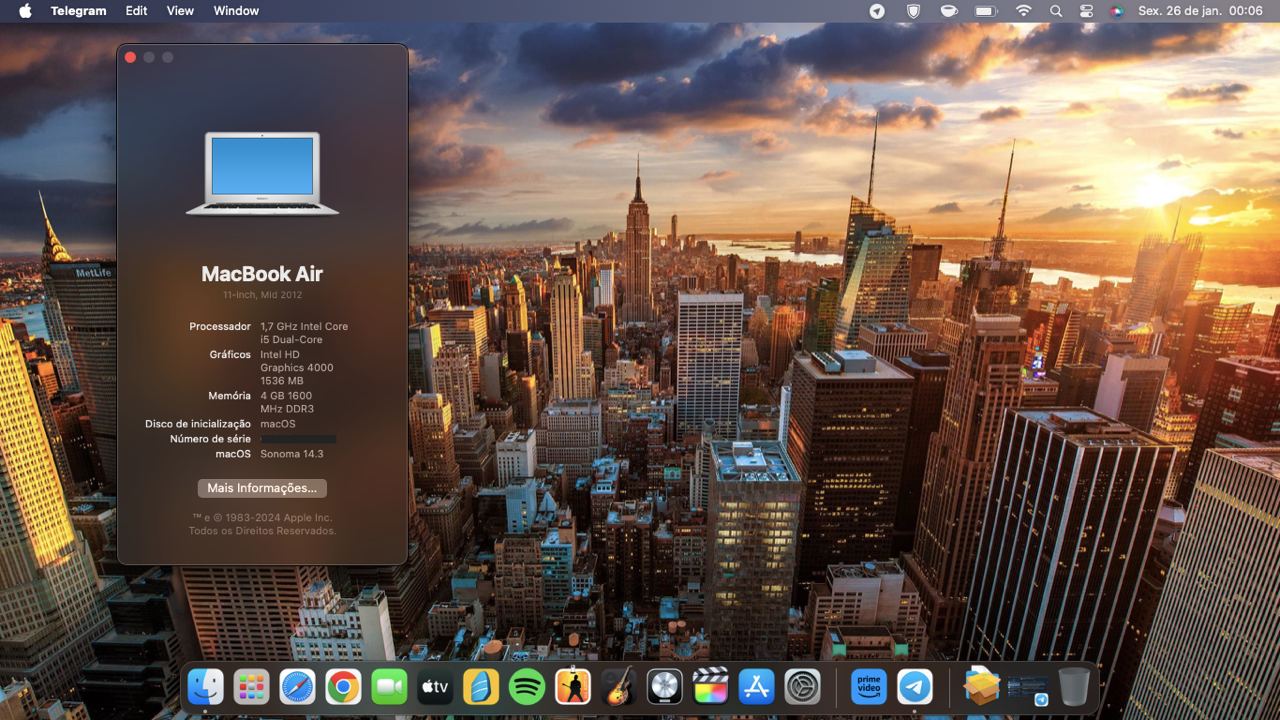Launch Spotify from the dock
The height and width of the screenshot is (720, 1280).
click(x=527, y=687)
